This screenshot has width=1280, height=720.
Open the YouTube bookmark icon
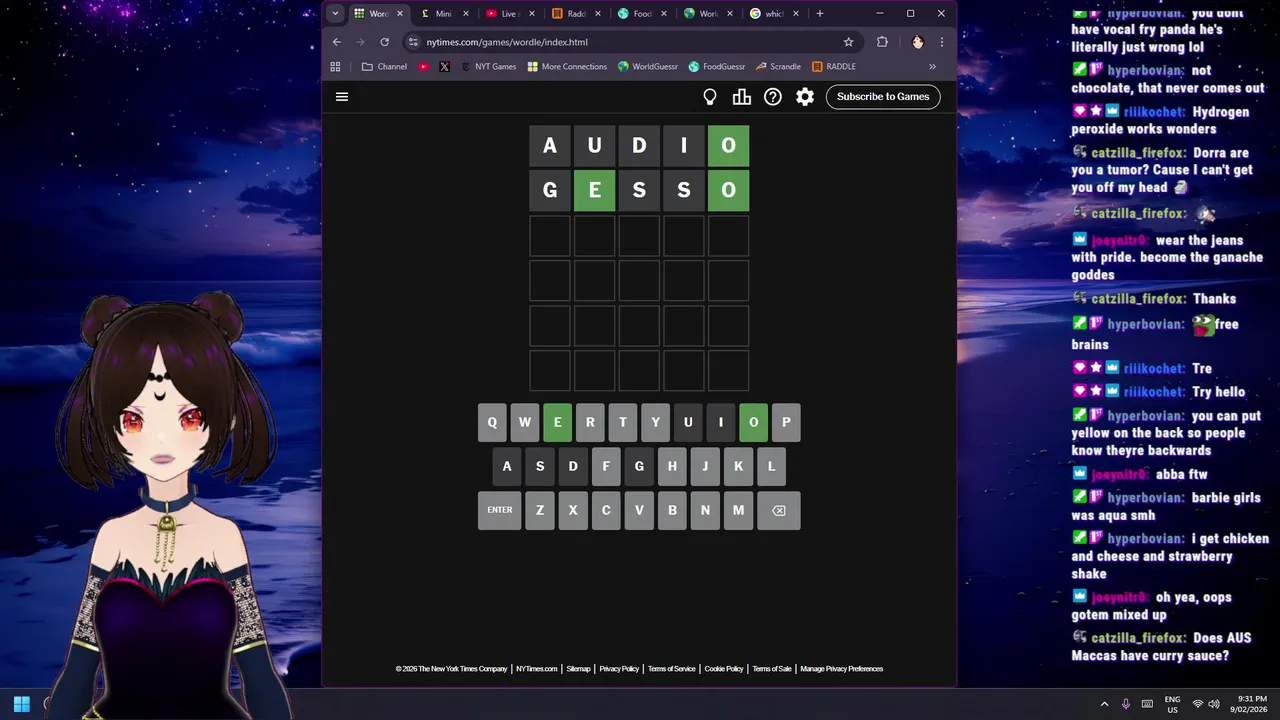[x=424, y=67]
